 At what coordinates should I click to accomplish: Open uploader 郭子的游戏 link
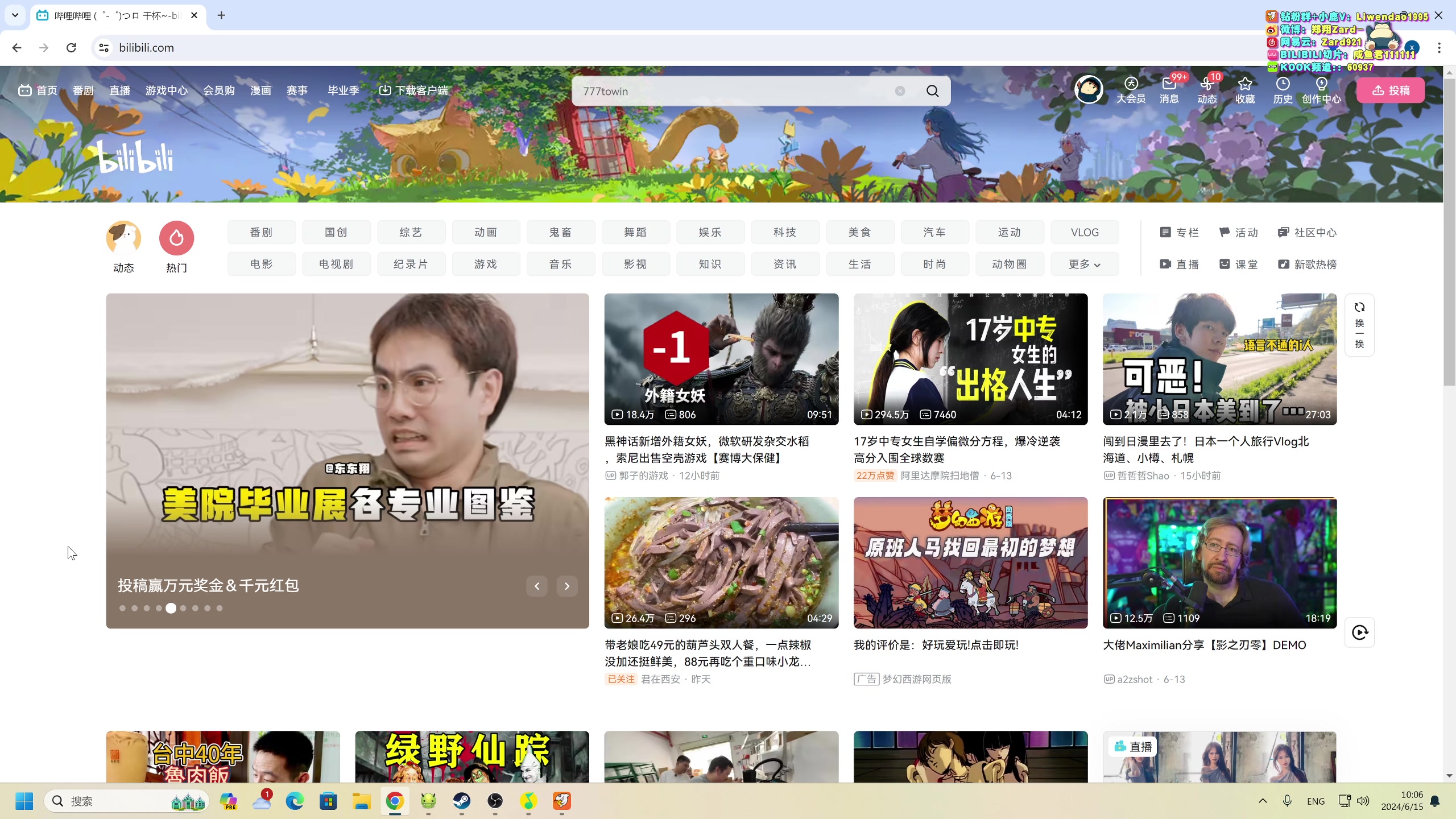click(x=643, y=475)
